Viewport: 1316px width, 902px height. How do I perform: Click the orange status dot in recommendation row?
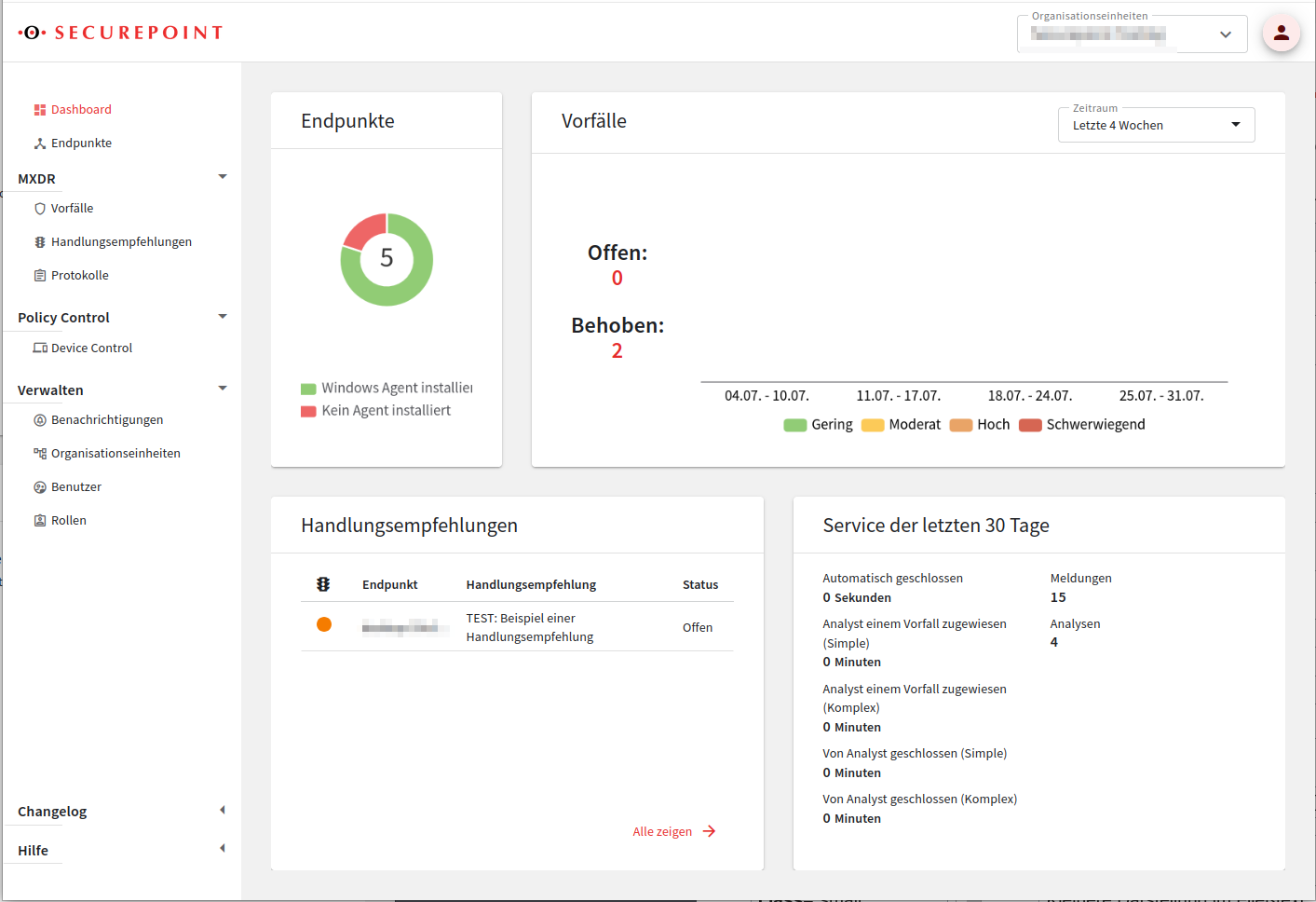pyautogui.click(x=324, y=624)
